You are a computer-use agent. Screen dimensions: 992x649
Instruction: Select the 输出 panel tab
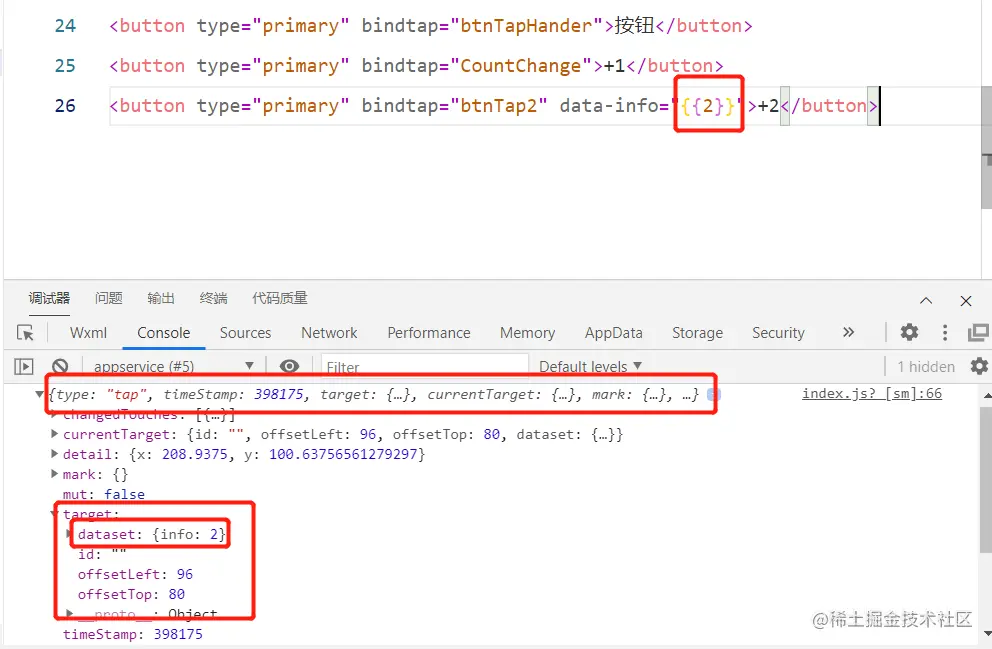[x=161, y=298]
